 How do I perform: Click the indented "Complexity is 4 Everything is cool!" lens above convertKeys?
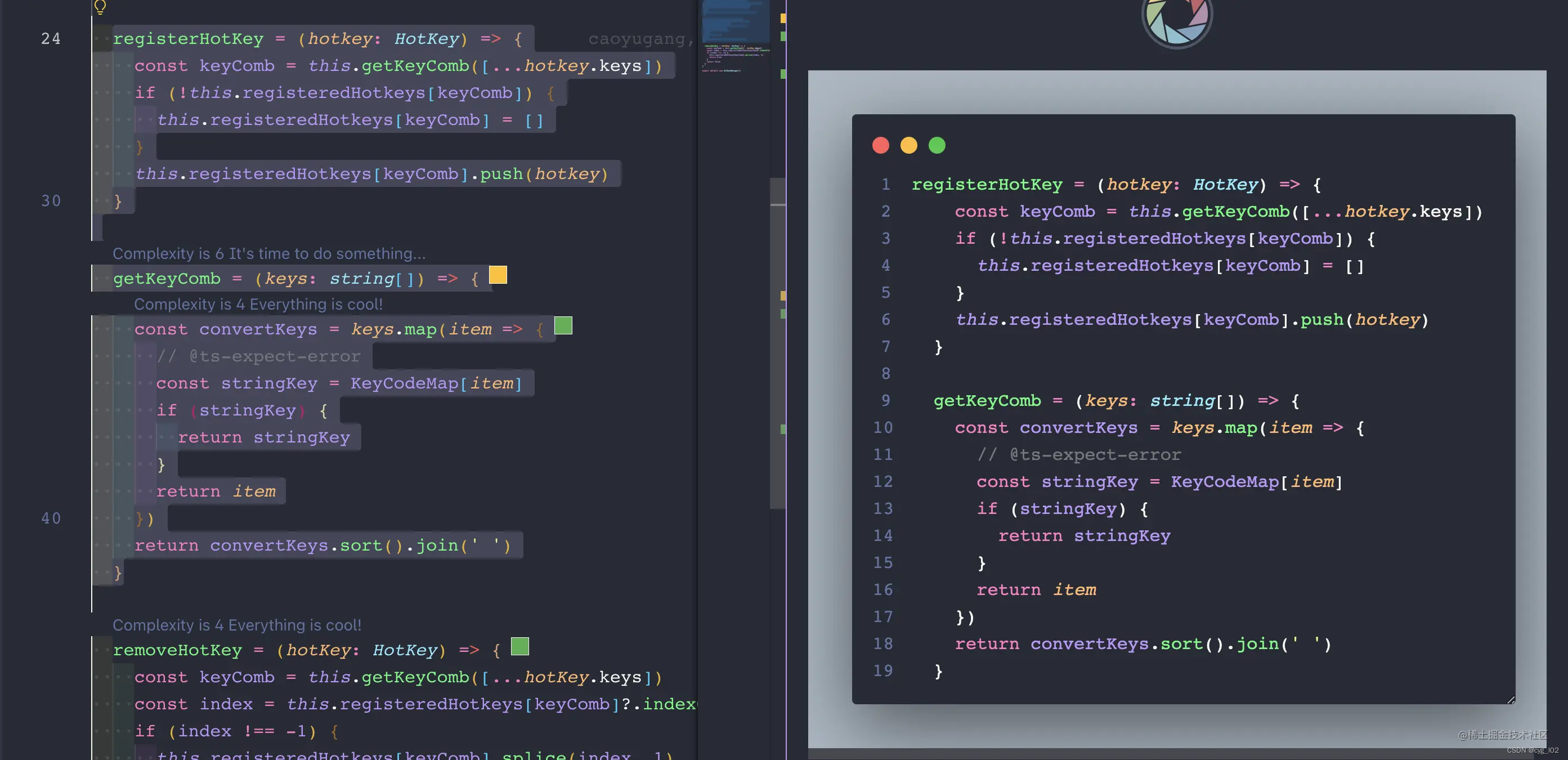(258, 304)
